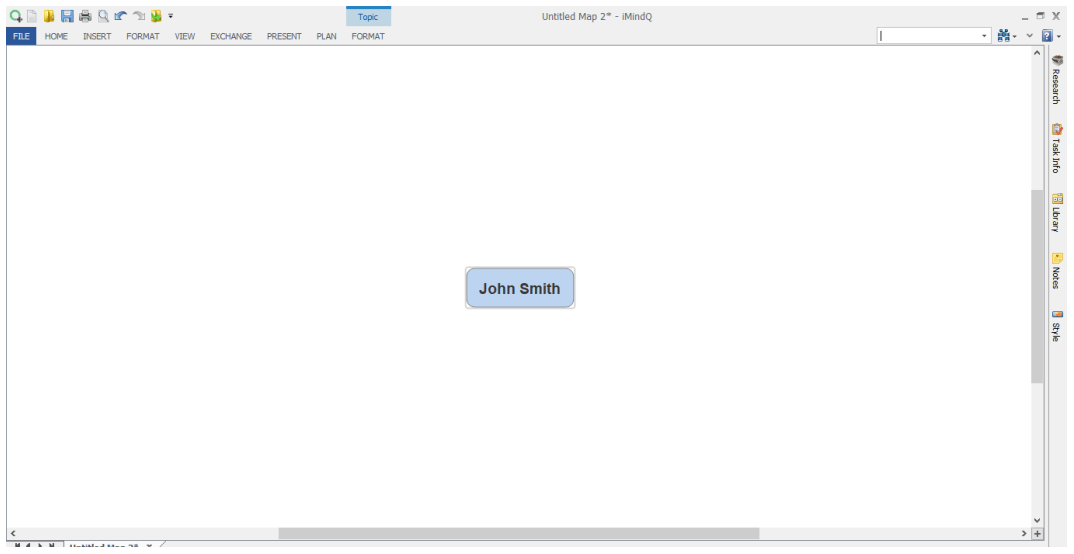Click the plus button beside horizontal scrollbar
This screenshot has width=1074, height=554.
[x=1037, y=533]
